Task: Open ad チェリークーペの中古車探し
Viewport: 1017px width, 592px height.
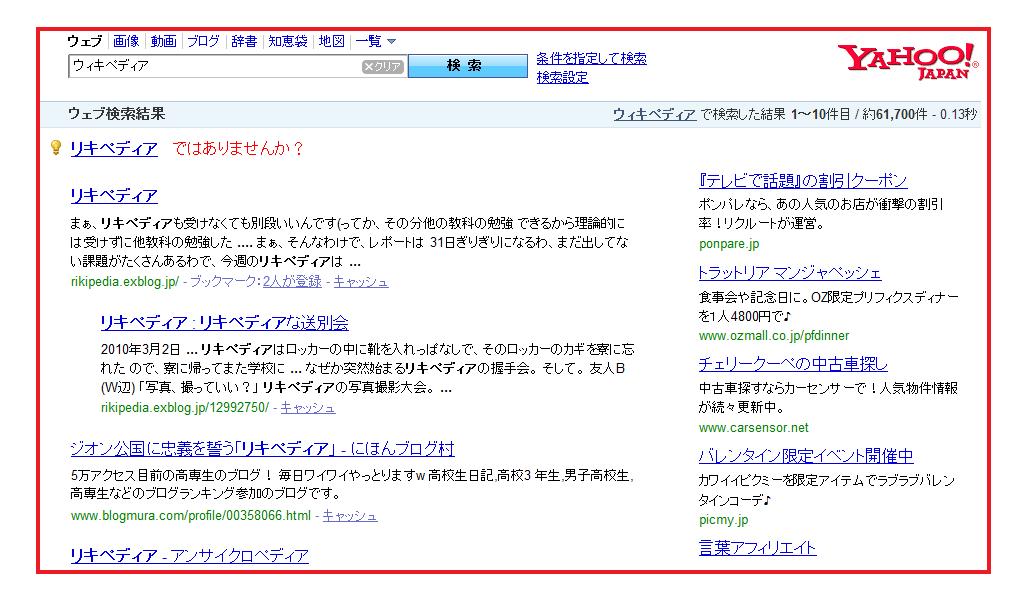Action: [x=793, y=364]
